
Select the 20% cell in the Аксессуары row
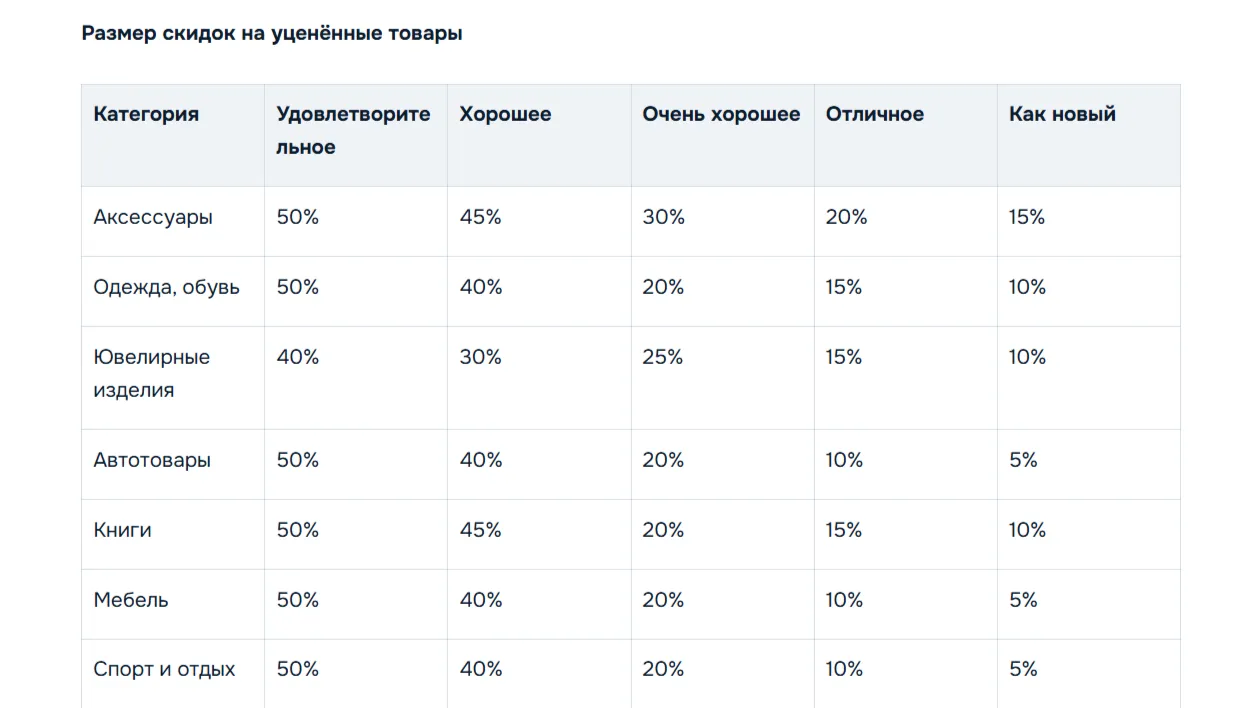click(x=846, y=217)
